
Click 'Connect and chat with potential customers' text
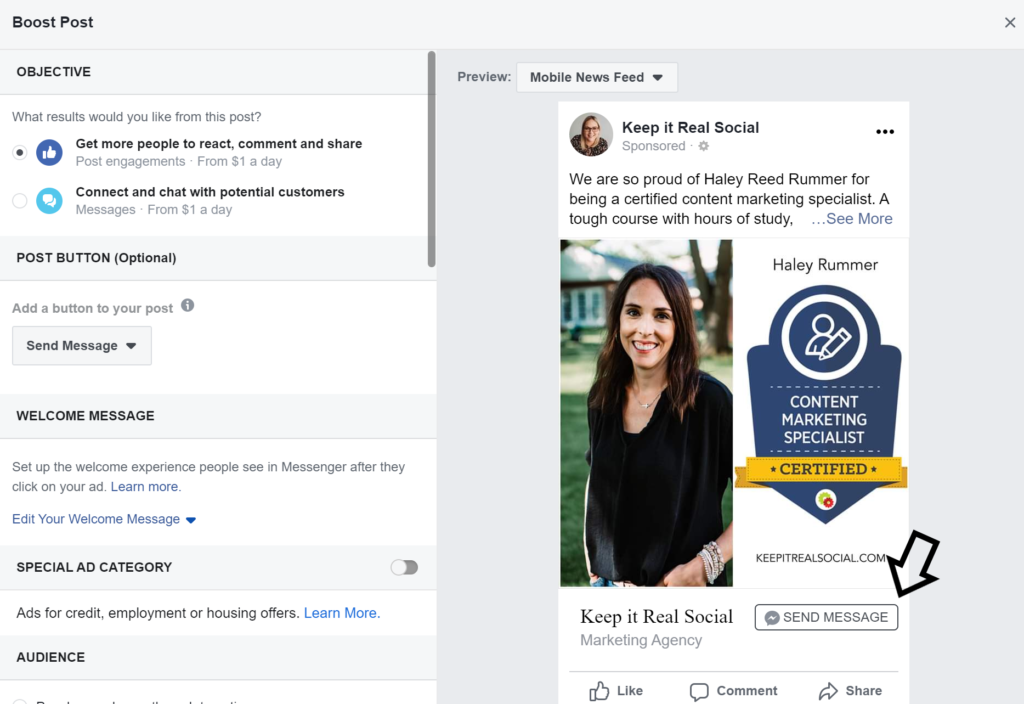(210, 192)
